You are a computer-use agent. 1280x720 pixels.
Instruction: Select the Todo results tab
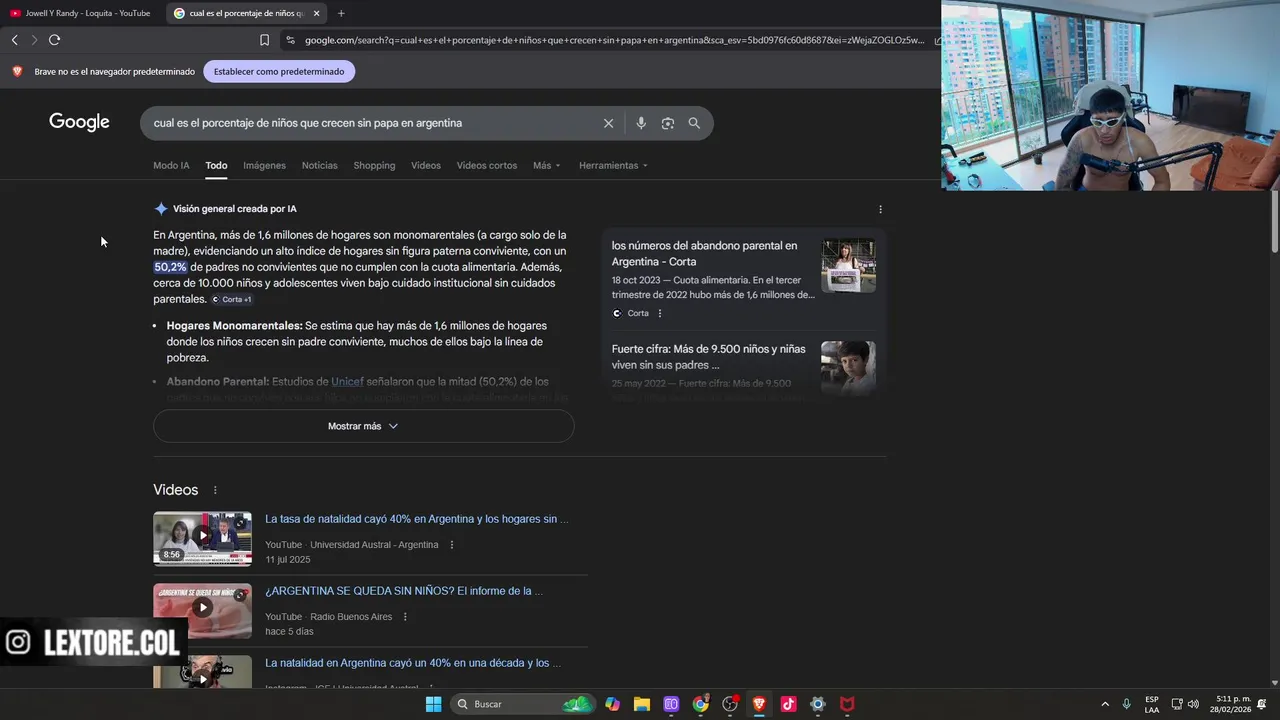point(216,165)
